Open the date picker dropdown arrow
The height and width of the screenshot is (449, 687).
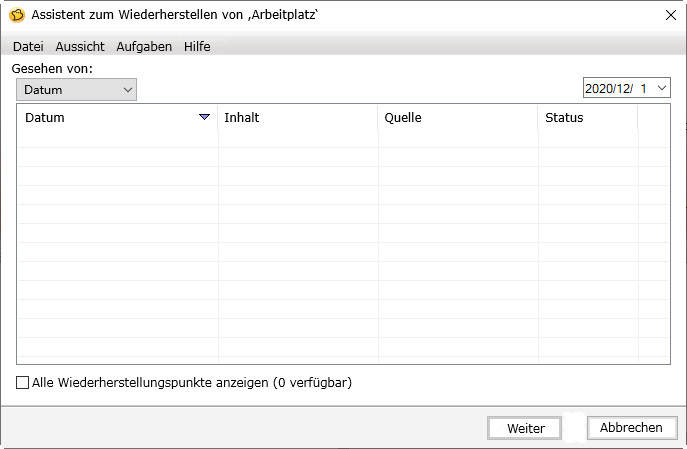[662, 89]
